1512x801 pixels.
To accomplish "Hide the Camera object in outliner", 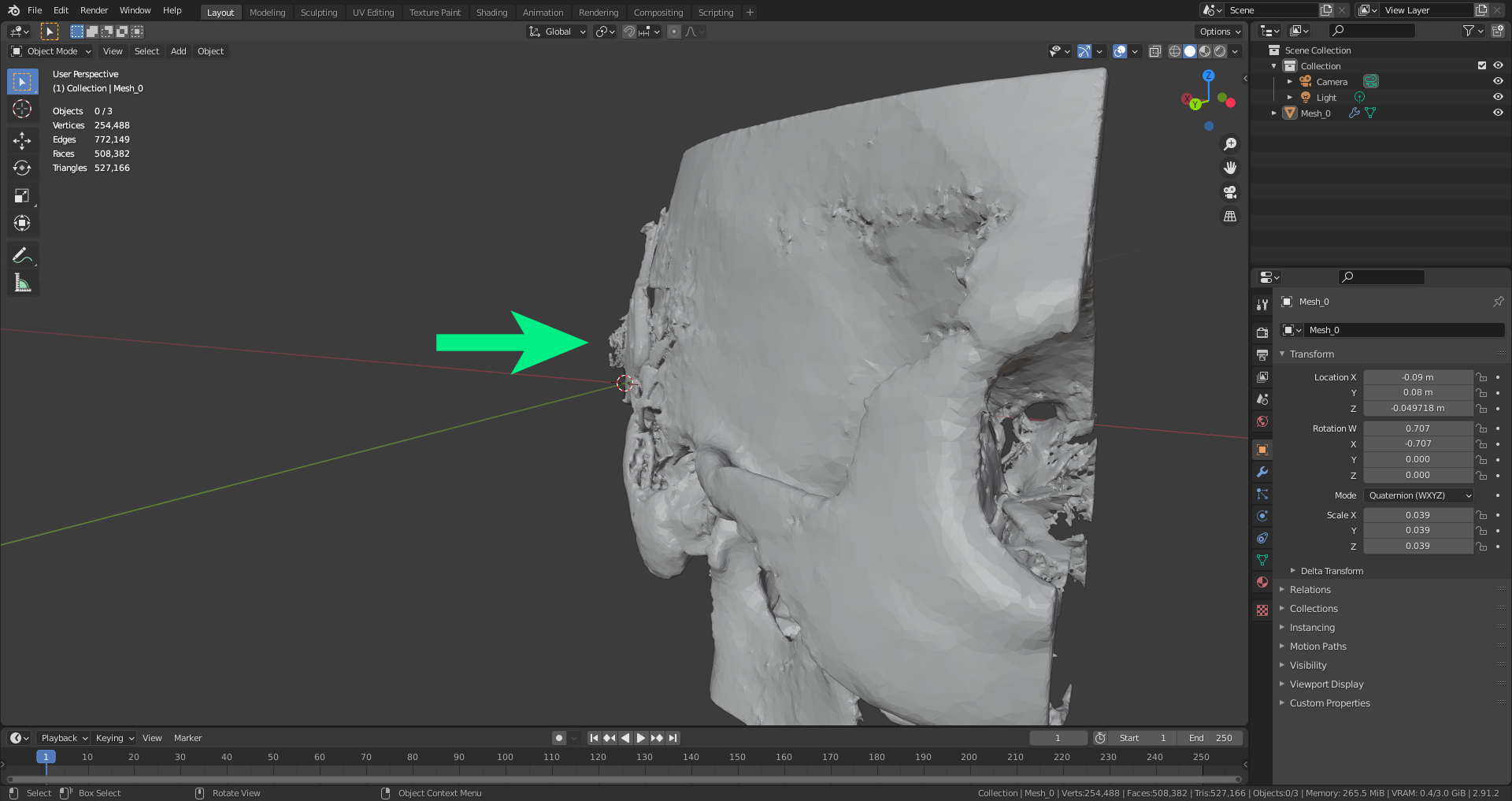I will tap(1498, 81).
